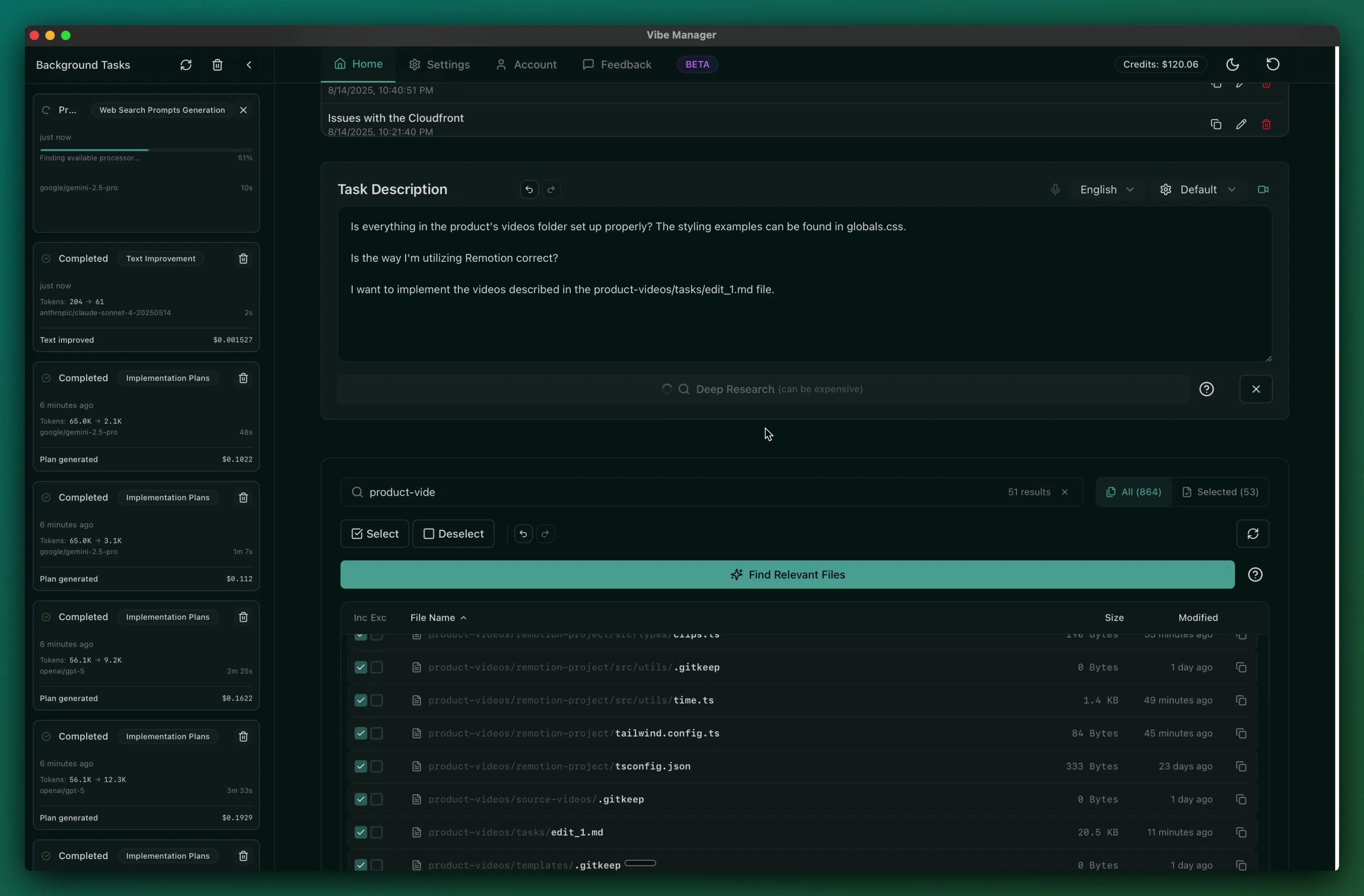The width and height of the screenshot is (1364, 896).
Task: Refresh the file list
Action: click(1252, 534)
